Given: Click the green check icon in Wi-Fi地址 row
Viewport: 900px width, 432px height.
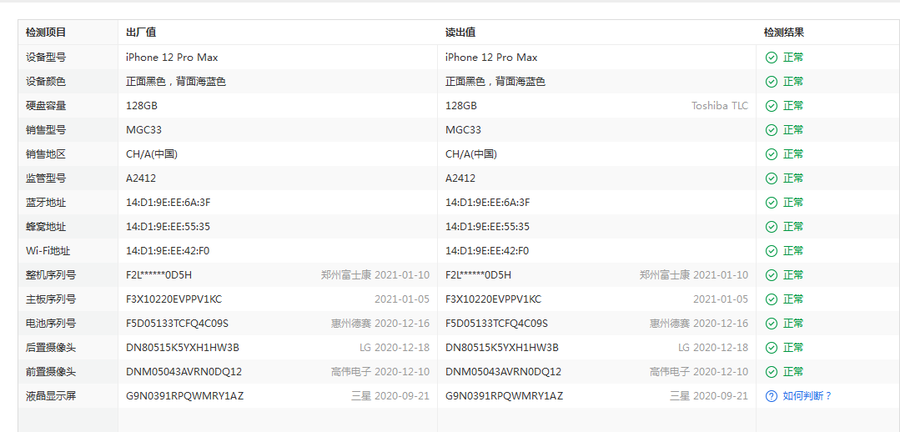Looking at the screenshot, I should [x=771, y=251].
